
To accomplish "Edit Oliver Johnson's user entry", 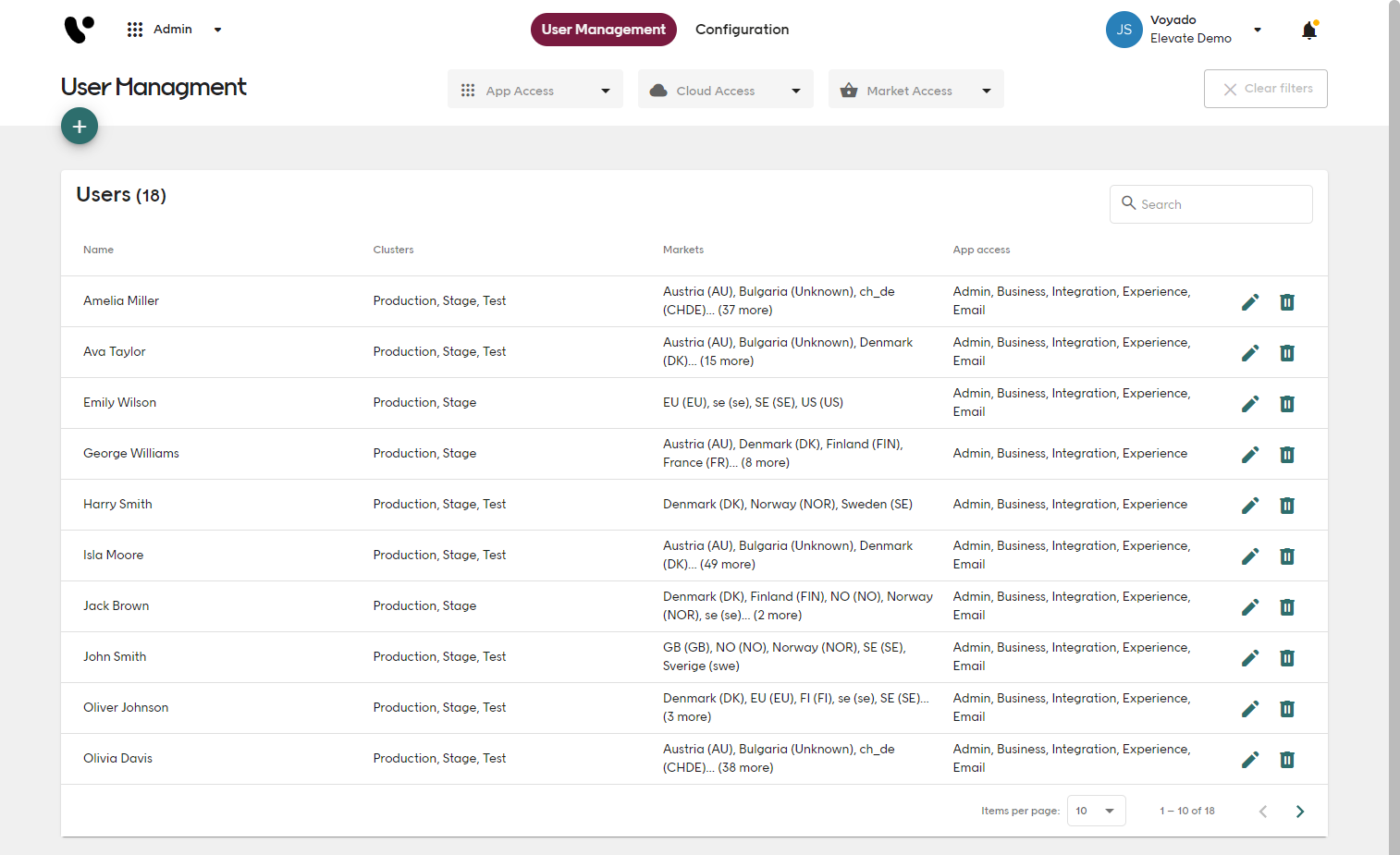I will tap(1250, 709).
